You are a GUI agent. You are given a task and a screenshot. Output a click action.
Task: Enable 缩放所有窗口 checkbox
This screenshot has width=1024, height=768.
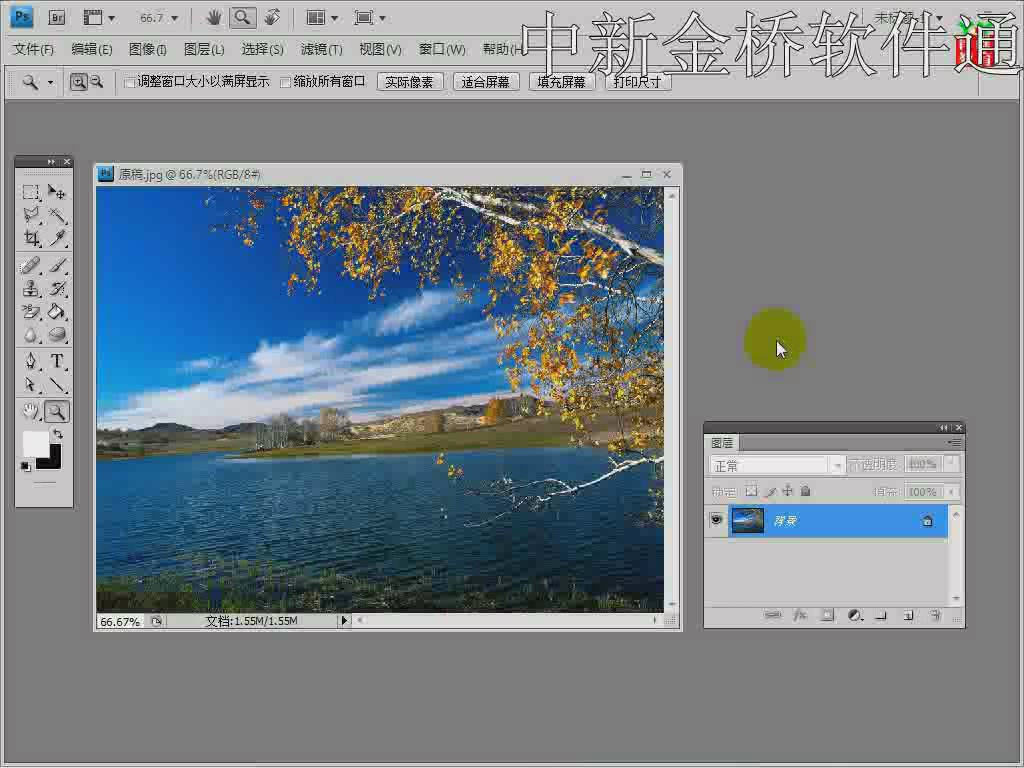[x=285, y=82]
